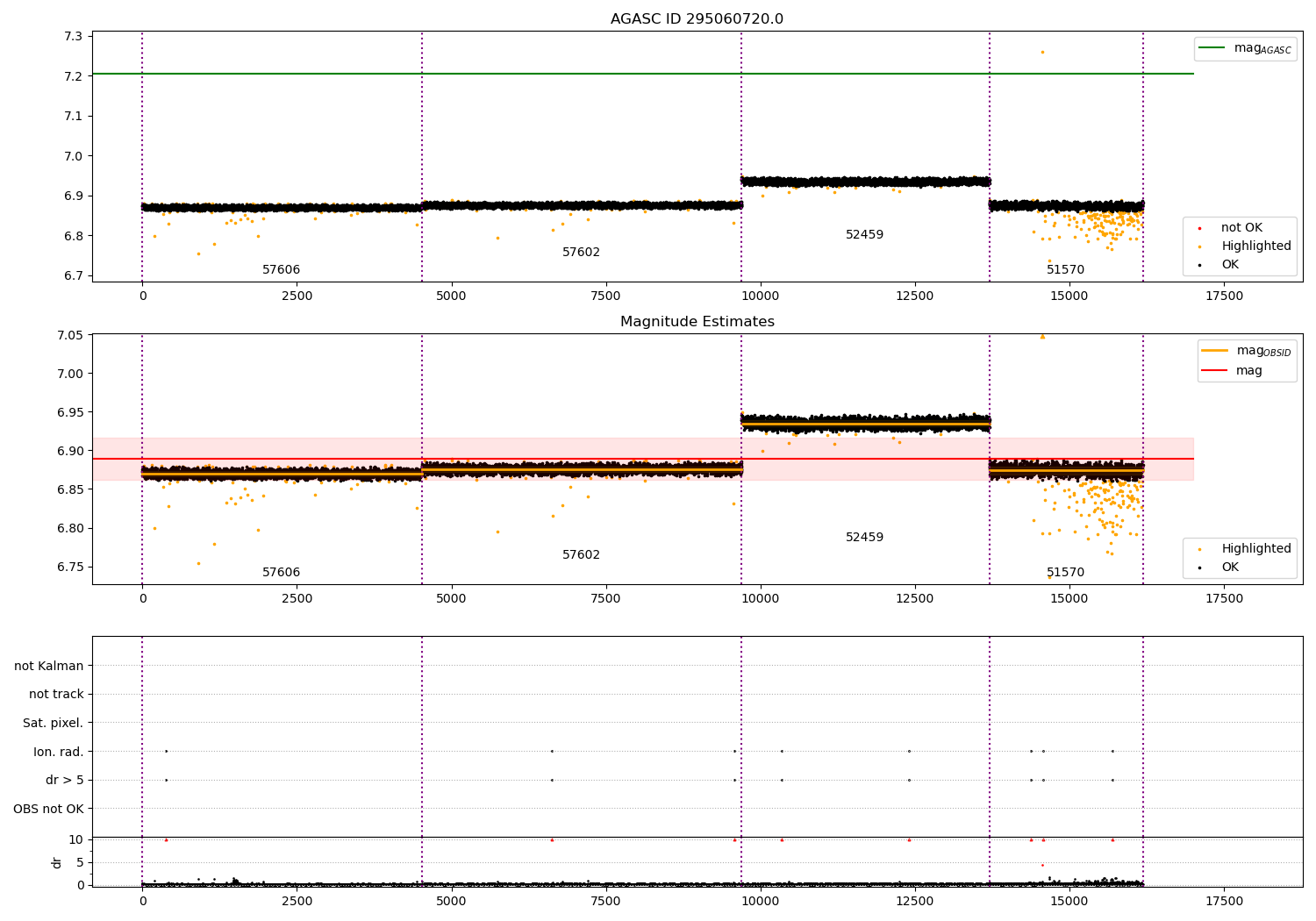
Task: Click the 6.85 y-axis tick label
Action: pos(69,489)
